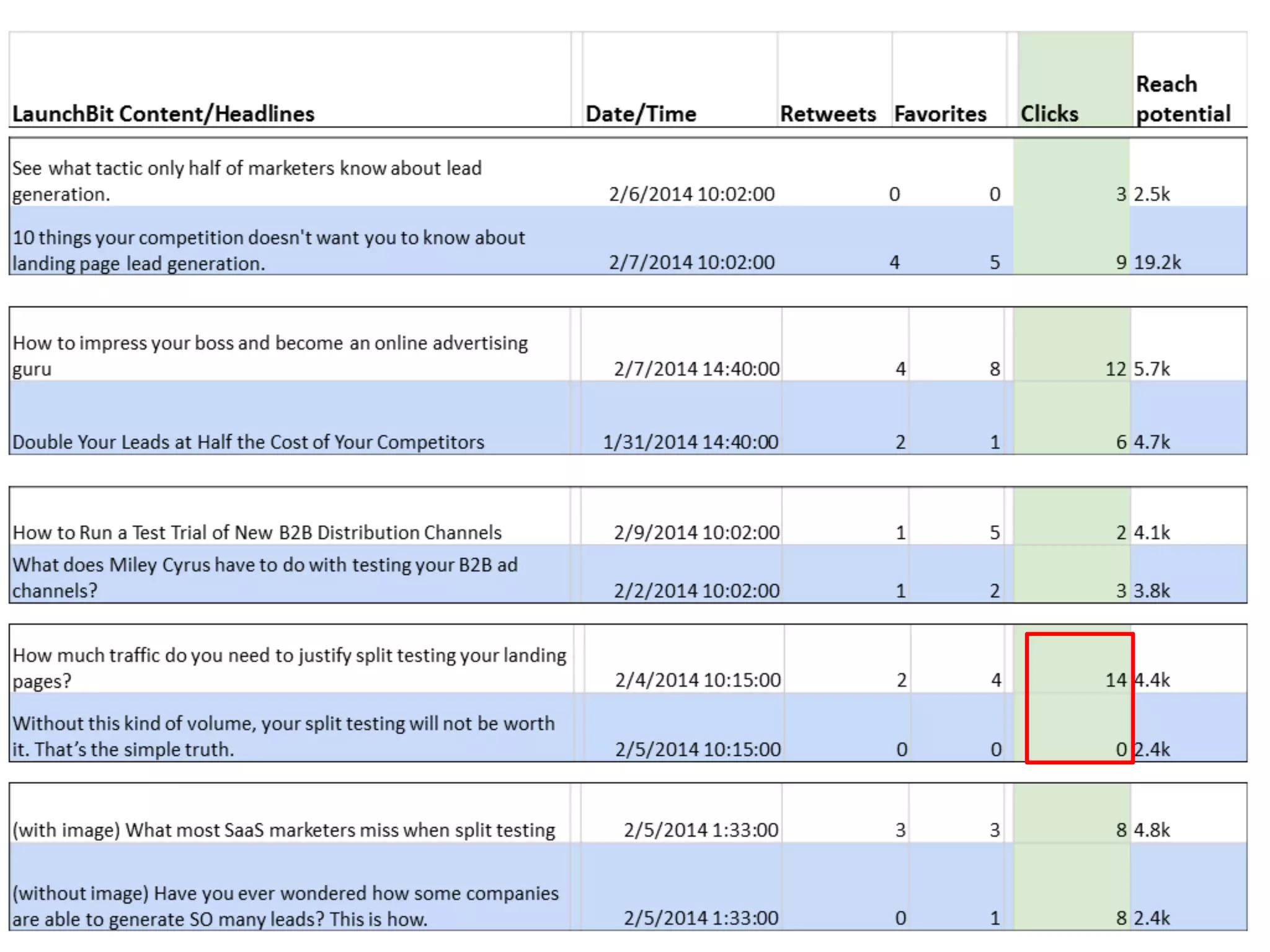Screen dimensions: 1270x952
Task: Click the online advertising guru headline
Action: pos(270,355)
